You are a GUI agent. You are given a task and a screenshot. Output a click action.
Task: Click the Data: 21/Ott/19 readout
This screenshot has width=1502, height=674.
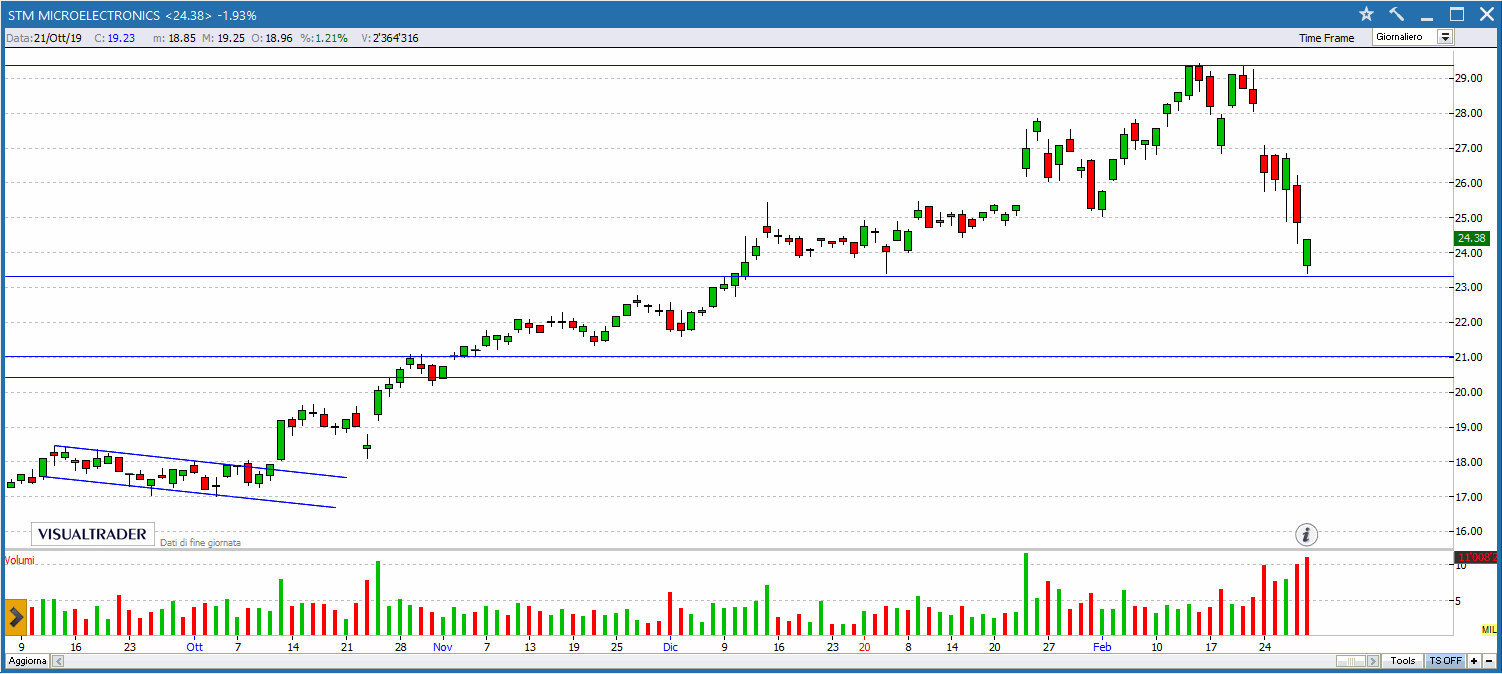point(44,38)
